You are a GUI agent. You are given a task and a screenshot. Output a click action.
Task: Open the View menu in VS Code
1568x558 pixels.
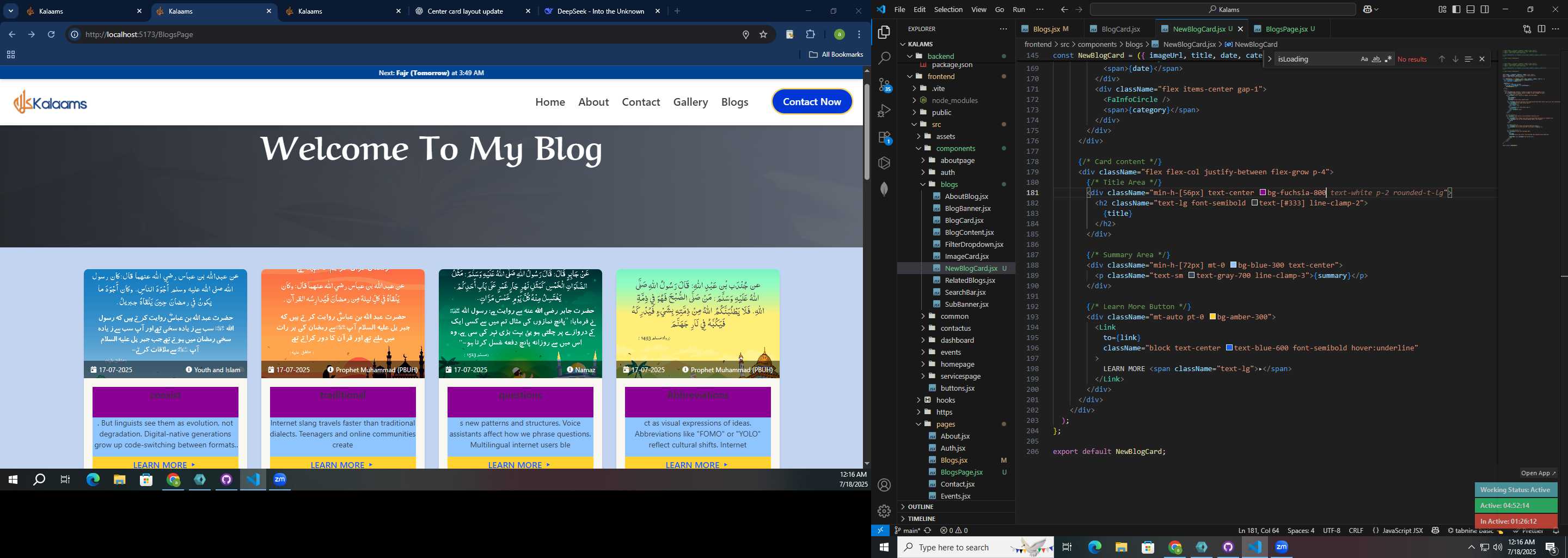click(979, 9)
